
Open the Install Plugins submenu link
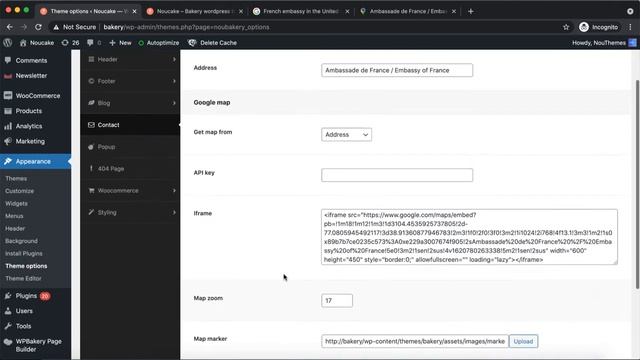[24, 253]
